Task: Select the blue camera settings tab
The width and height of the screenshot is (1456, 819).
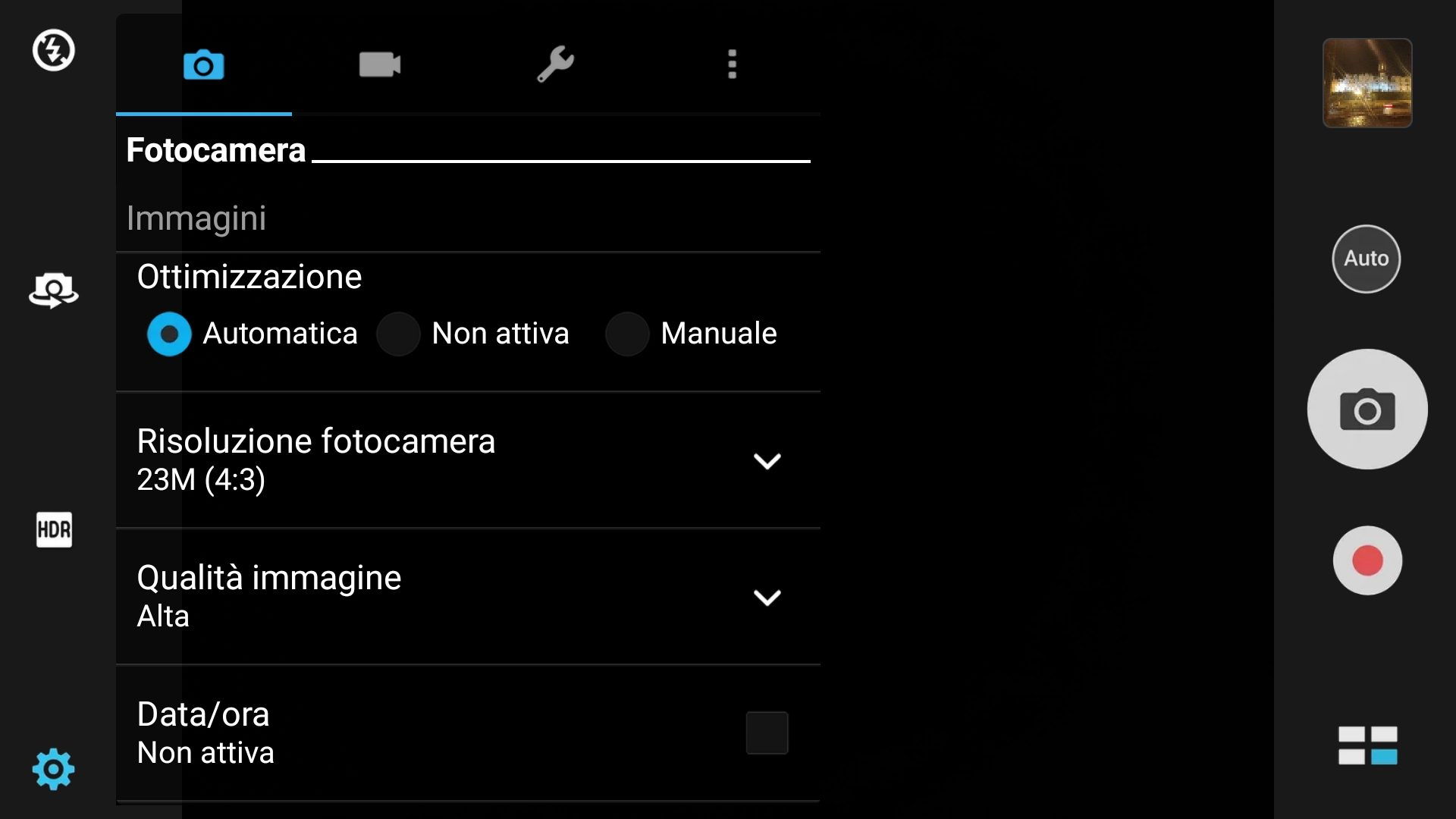Action: pyautogui.click(x=204, y=64)
